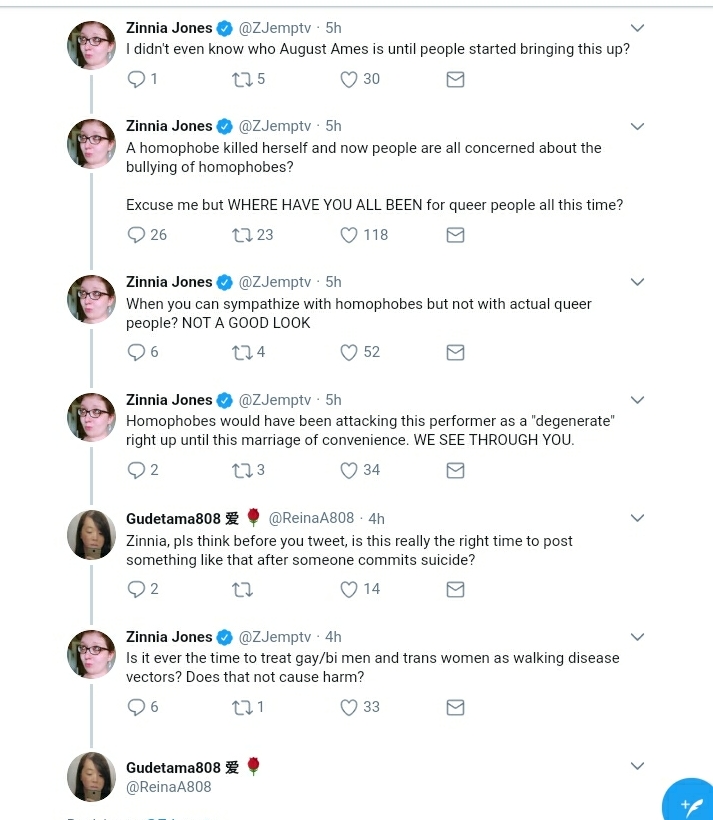713x820 pixels.
Task: Reply to the August Ames tweet
Action: pyautogui.click(x=137, y=79)
